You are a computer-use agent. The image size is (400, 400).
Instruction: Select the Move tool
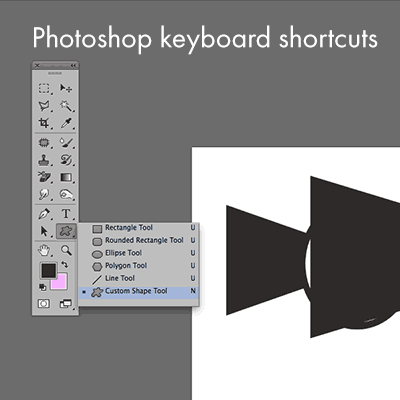click(x=66, y=88)
